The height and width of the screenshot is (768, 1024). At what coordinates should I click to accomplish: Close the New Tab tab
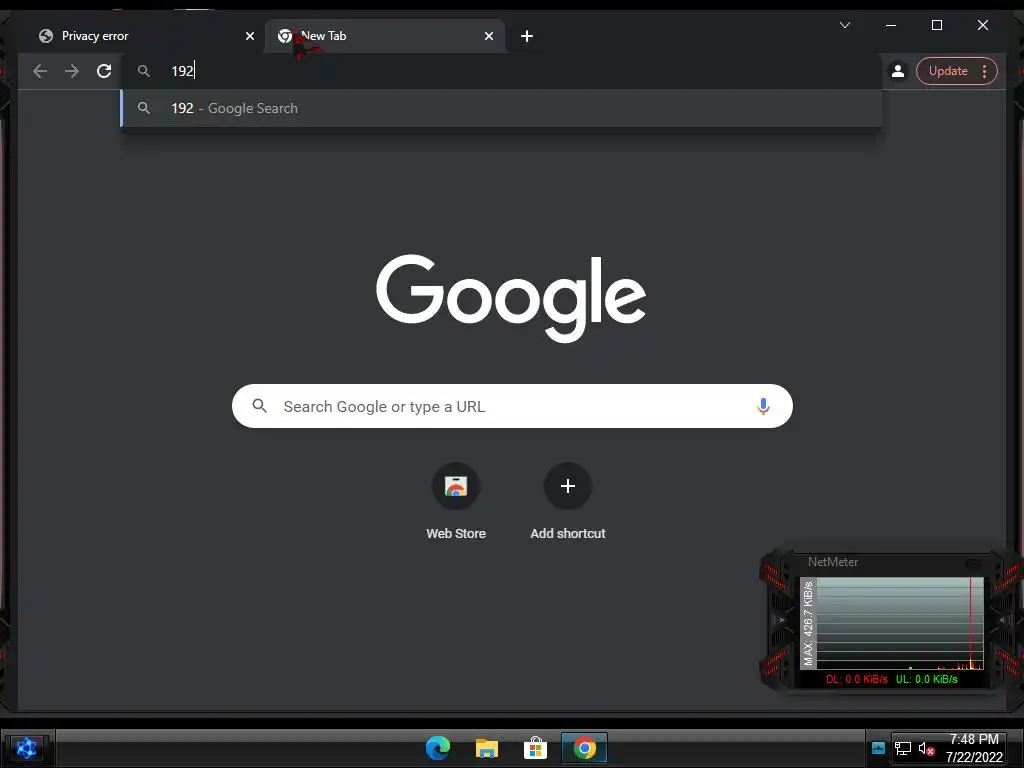488,36
